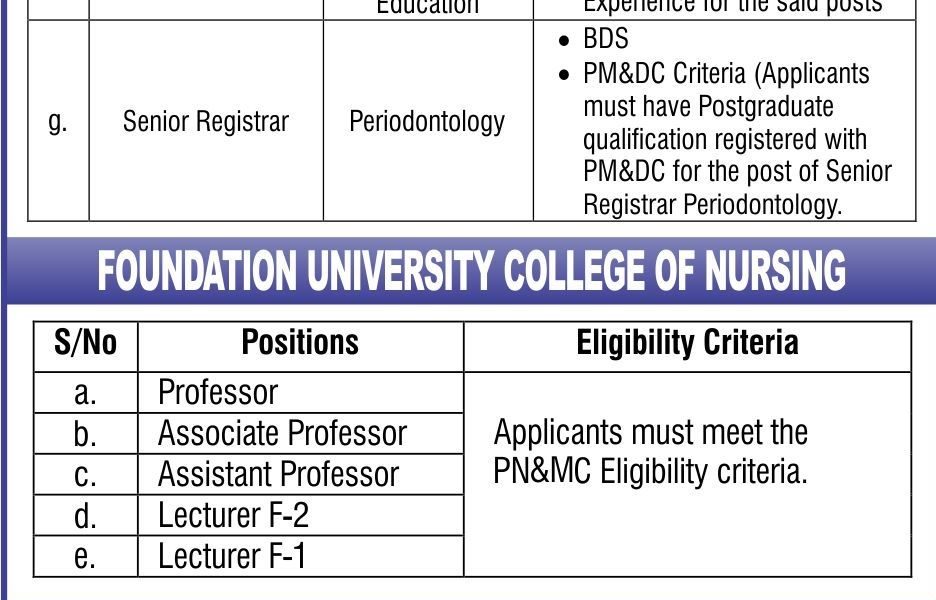Click the row label 'g.'

[58, 122]
